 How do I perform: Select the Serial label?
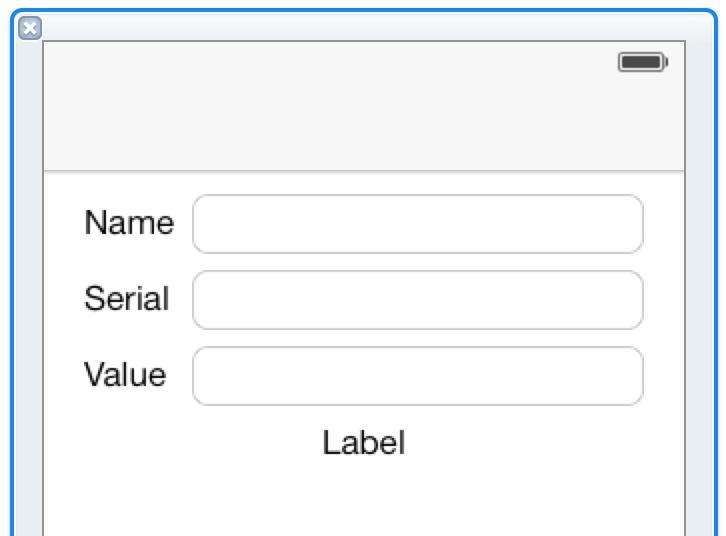point(126,299)
